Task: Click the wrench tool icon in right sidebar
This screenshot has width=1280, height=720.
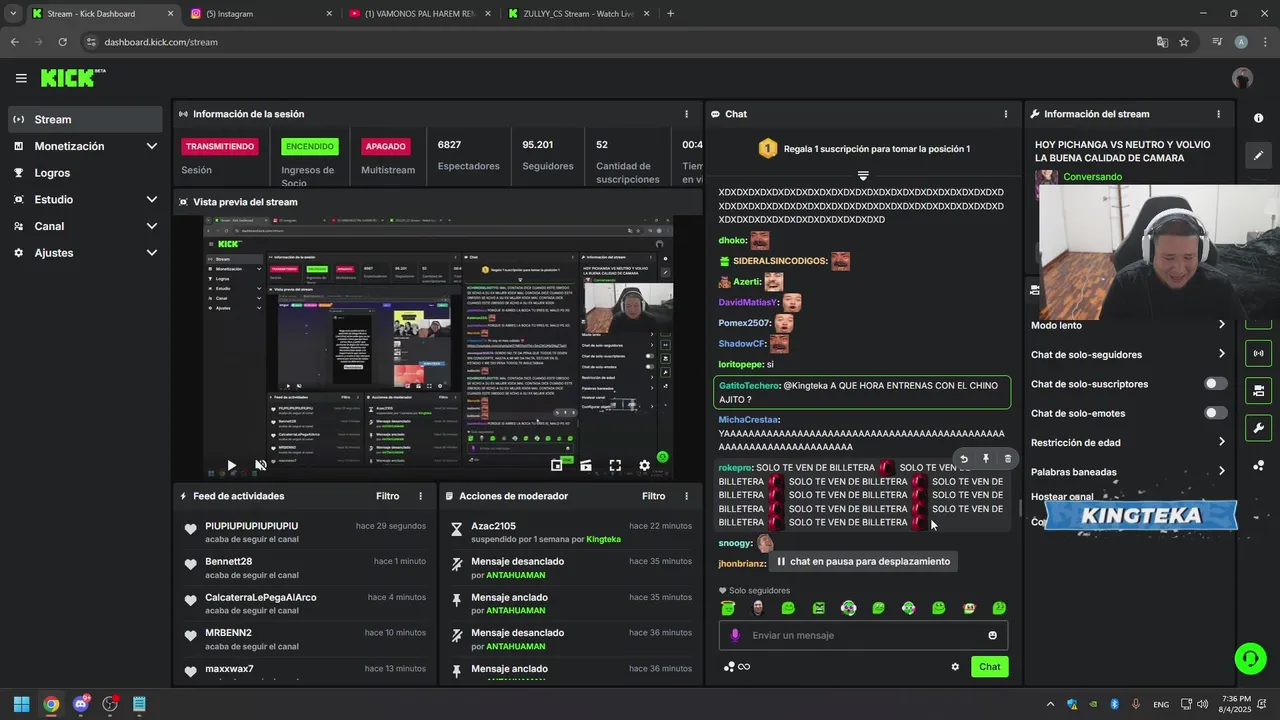Action: 1258,428
